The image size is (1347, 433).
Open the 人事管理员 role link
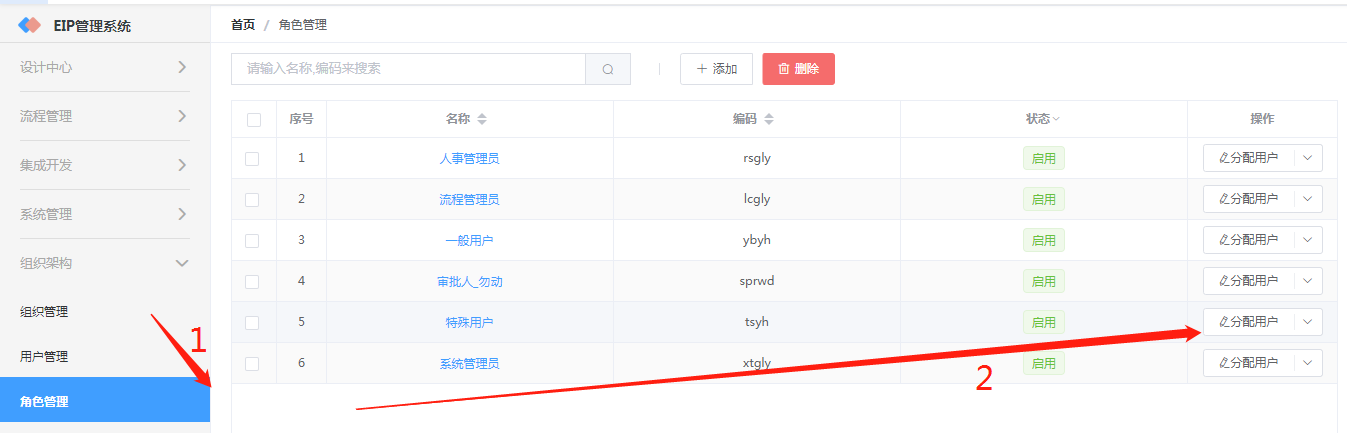coord(469,158)
